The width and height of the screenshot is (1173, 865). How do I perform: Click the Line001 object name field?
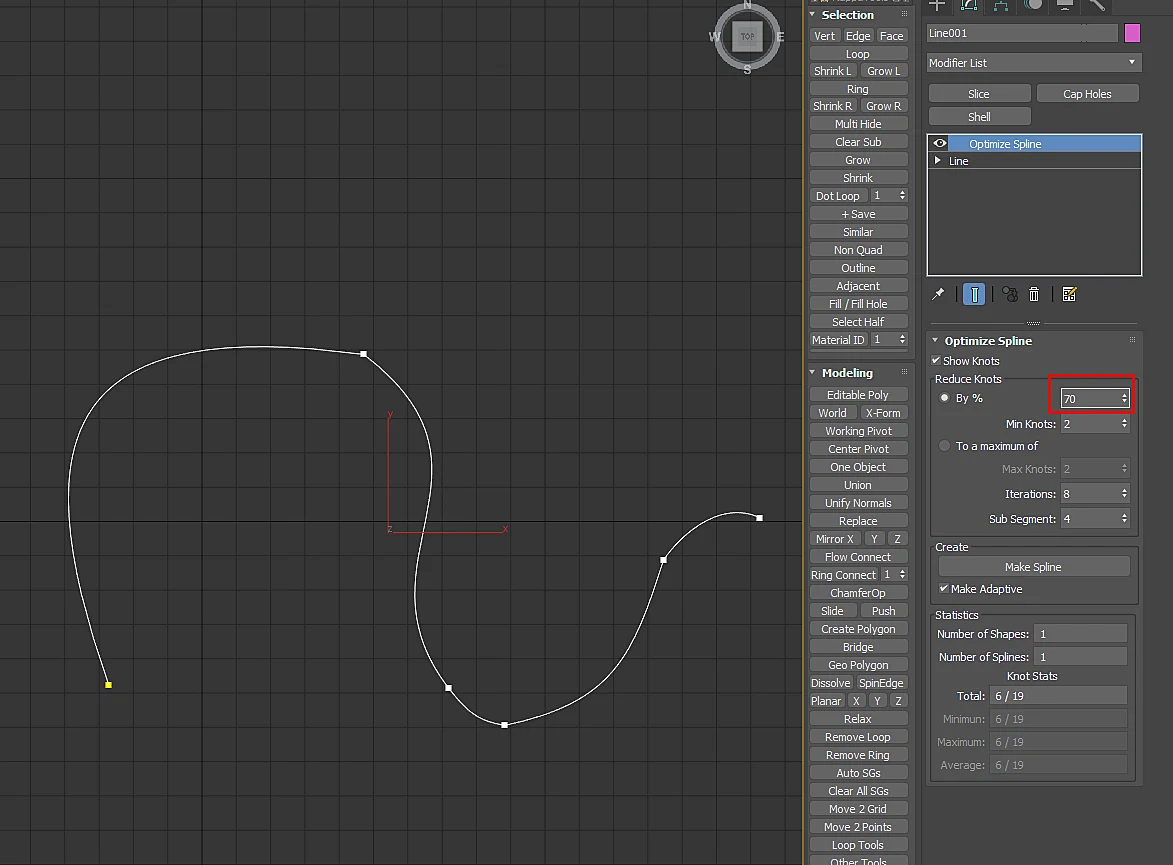[1022, 33]
